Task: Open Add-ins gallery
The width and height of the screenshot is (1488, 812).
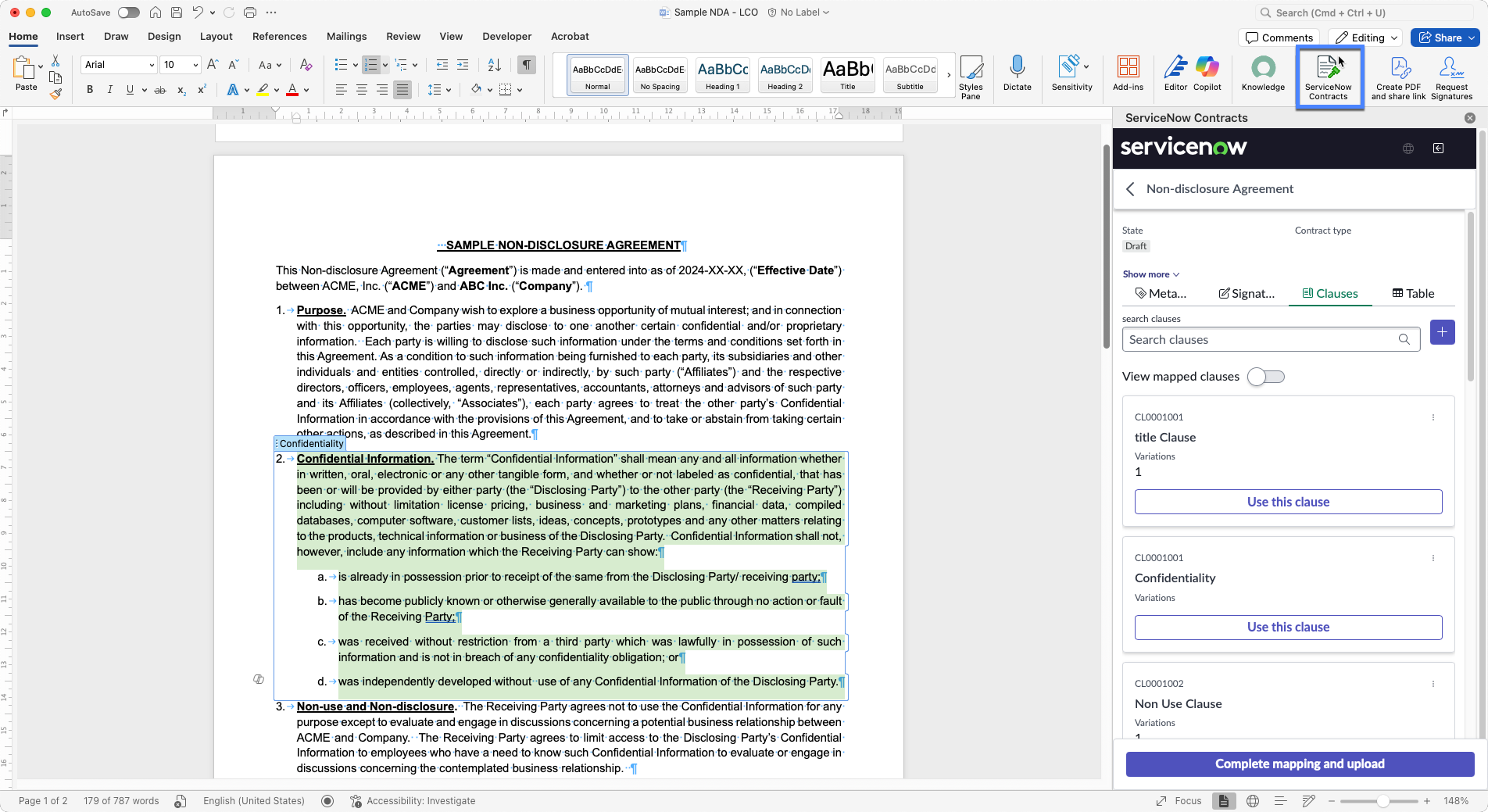Action: tap(1128, 73)
